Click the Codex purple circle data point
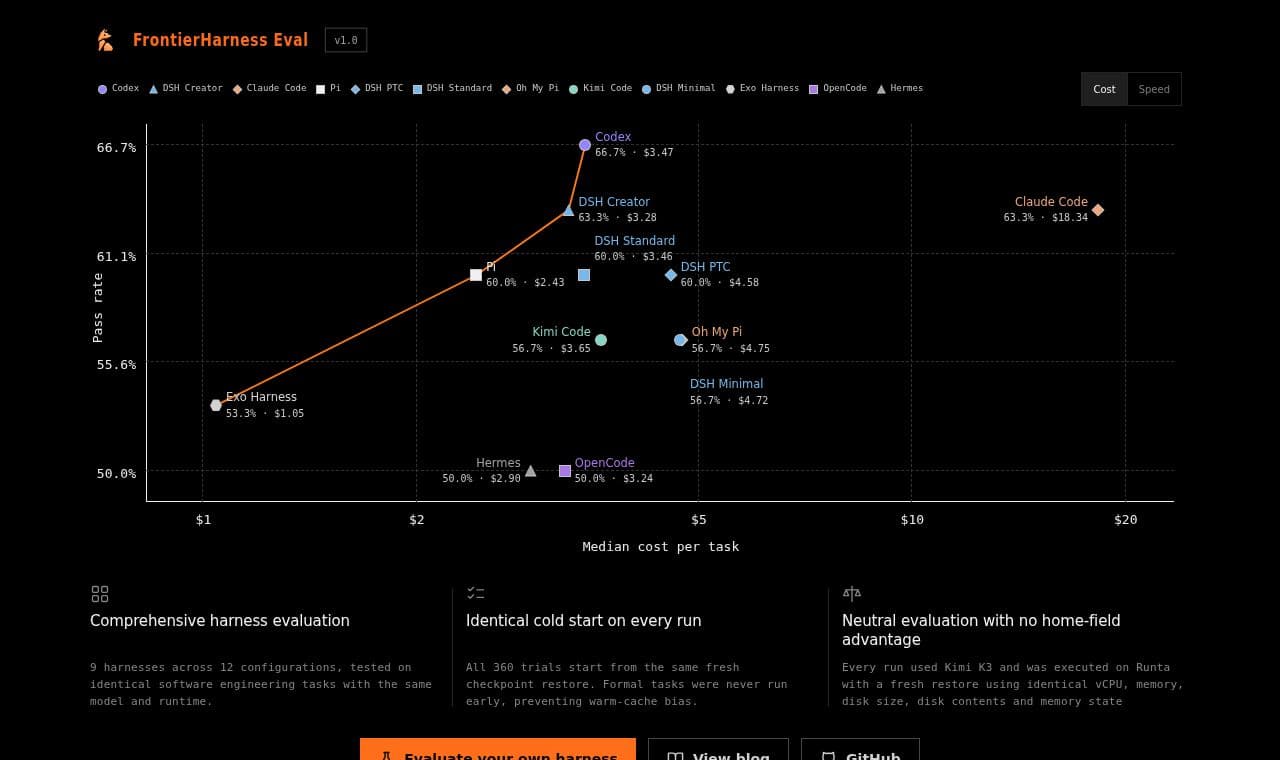The width and height of the screenshot is (1280, 760). coord(585,145)
